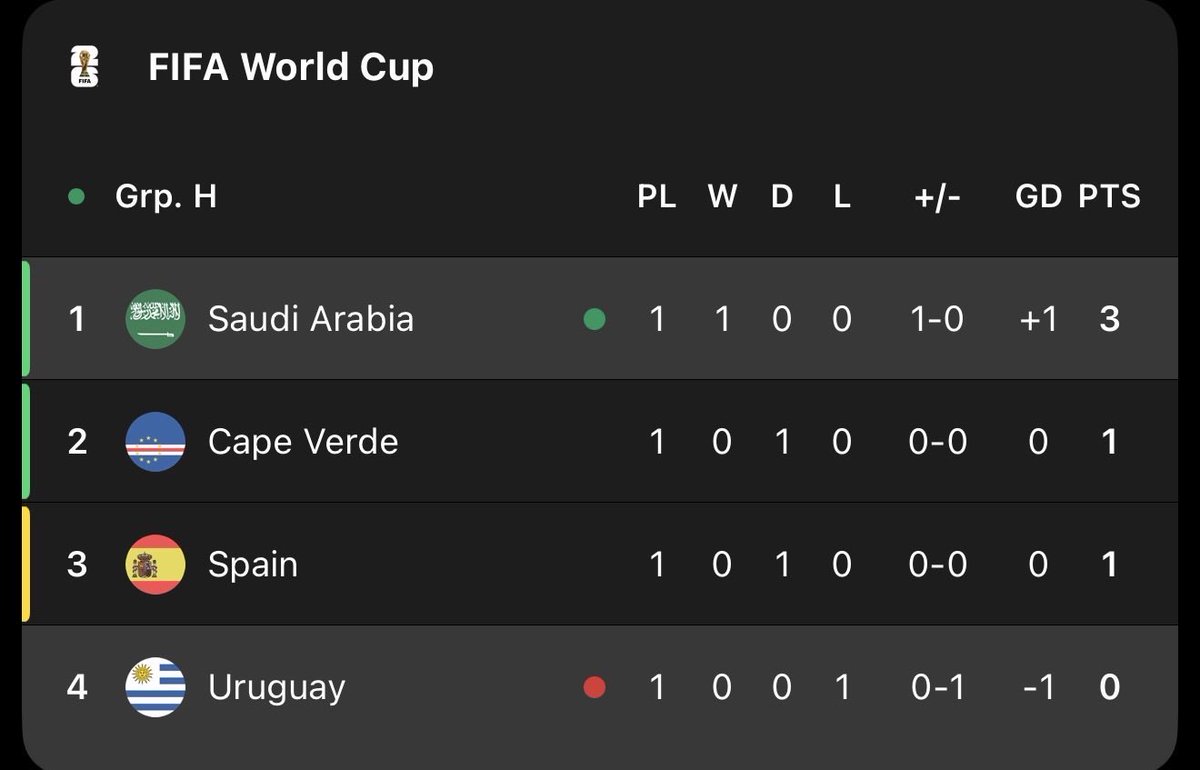Tap the Saudi Arabia flag icon
Viewport: 1200px width, 770px height.
pyautogui.click(x=155, y=319)
